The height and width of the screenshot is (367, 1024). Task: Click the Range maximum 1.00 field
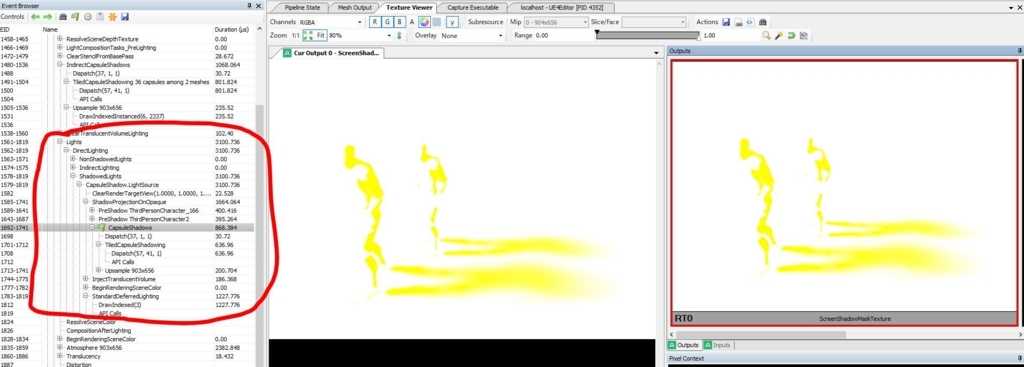(x=730, y=36)
